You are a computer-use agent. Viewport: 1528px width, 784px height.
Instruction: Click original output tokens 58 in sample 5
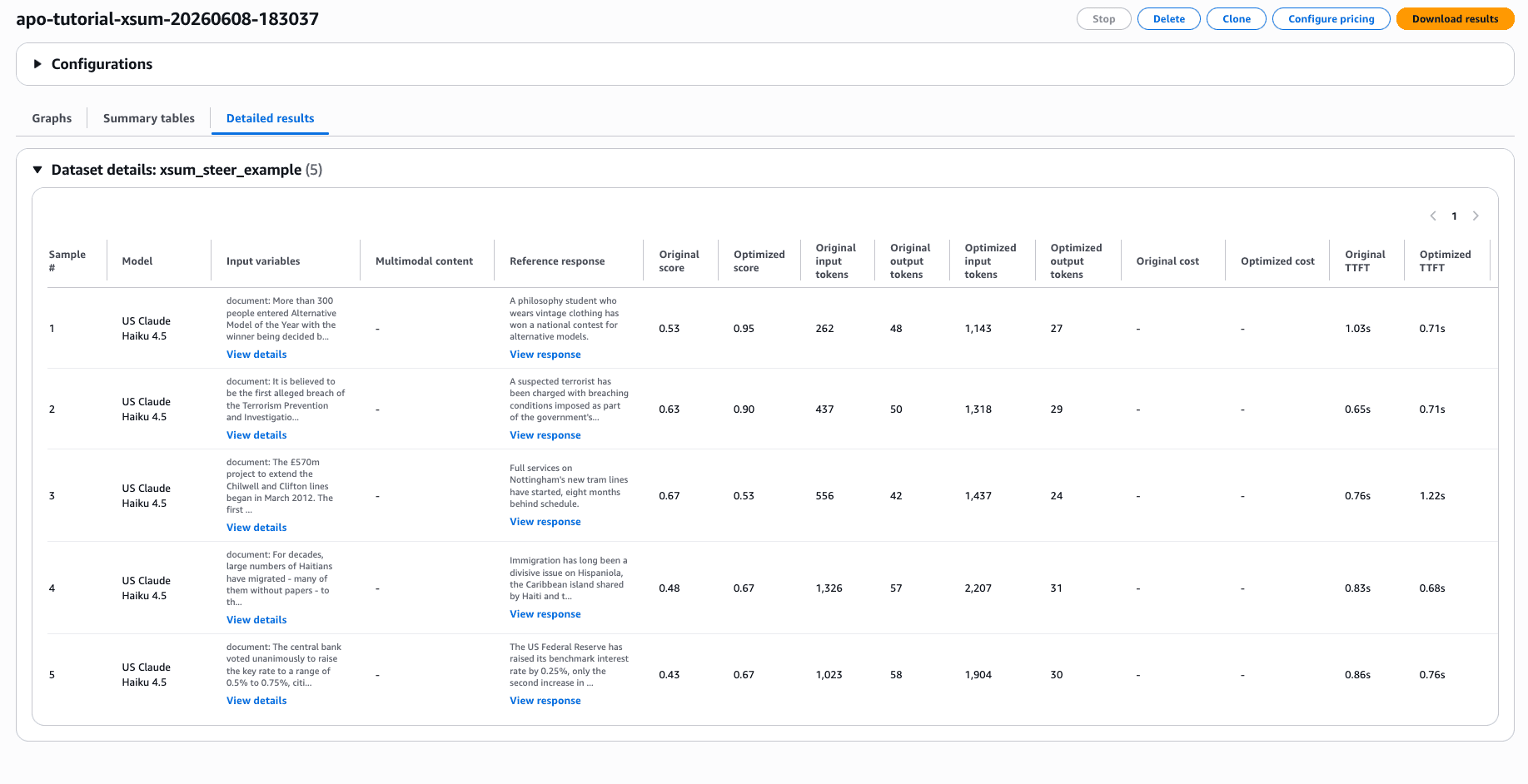[x=896, y=675]
